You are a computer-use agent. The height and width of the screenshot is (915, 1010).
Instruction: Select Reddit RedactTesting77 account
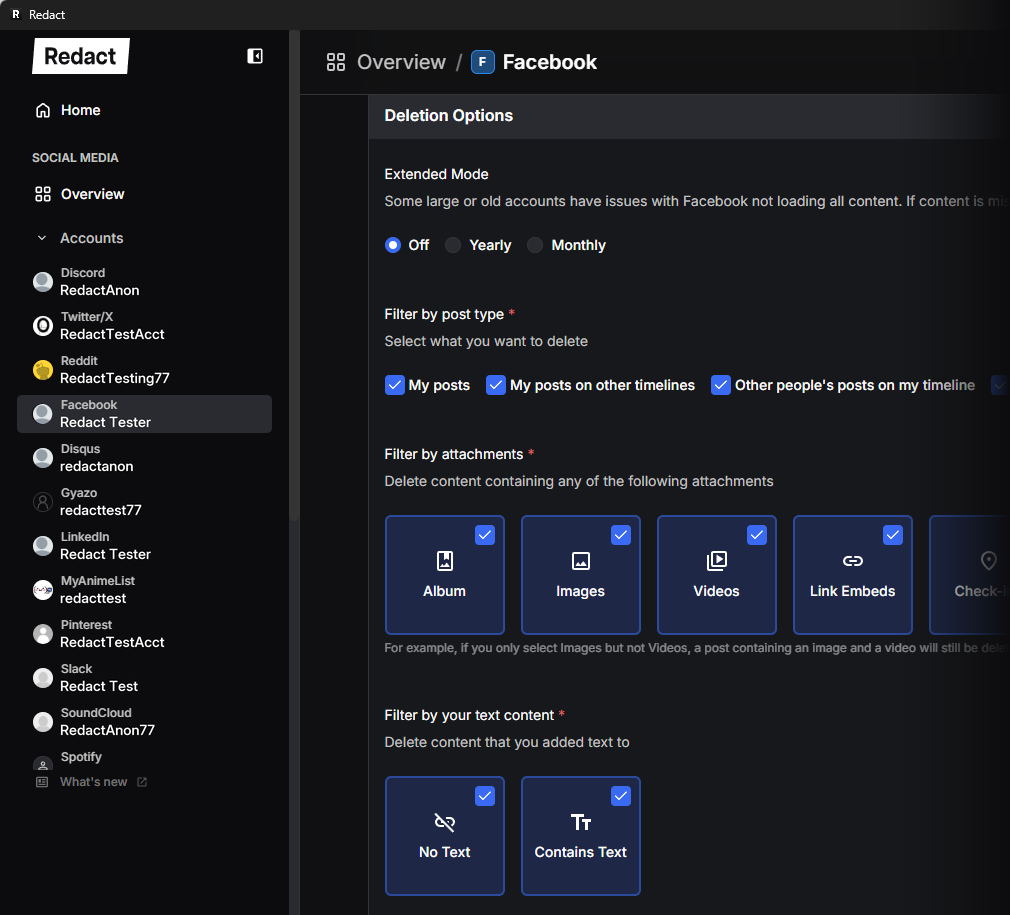[144, 370]
